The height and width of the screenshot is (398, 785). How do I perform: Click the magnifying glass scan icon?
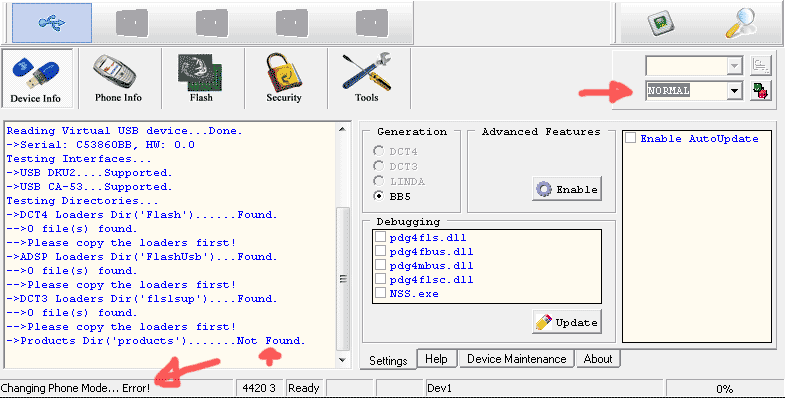click(741, 23)
